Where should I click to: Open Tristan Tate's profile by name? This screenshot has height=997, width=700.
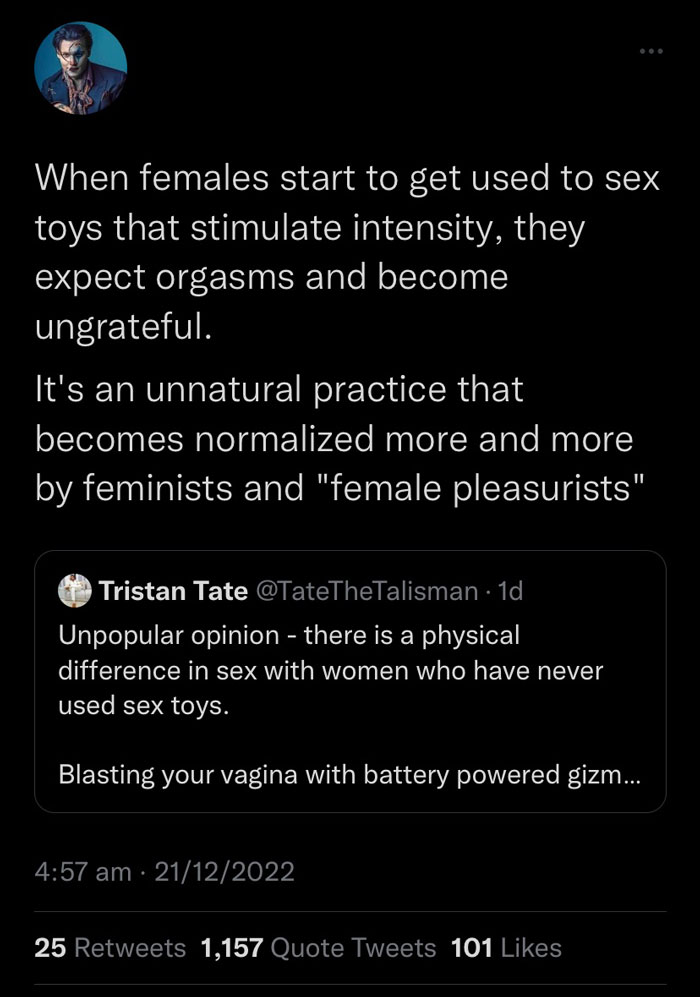click(173, 591)
